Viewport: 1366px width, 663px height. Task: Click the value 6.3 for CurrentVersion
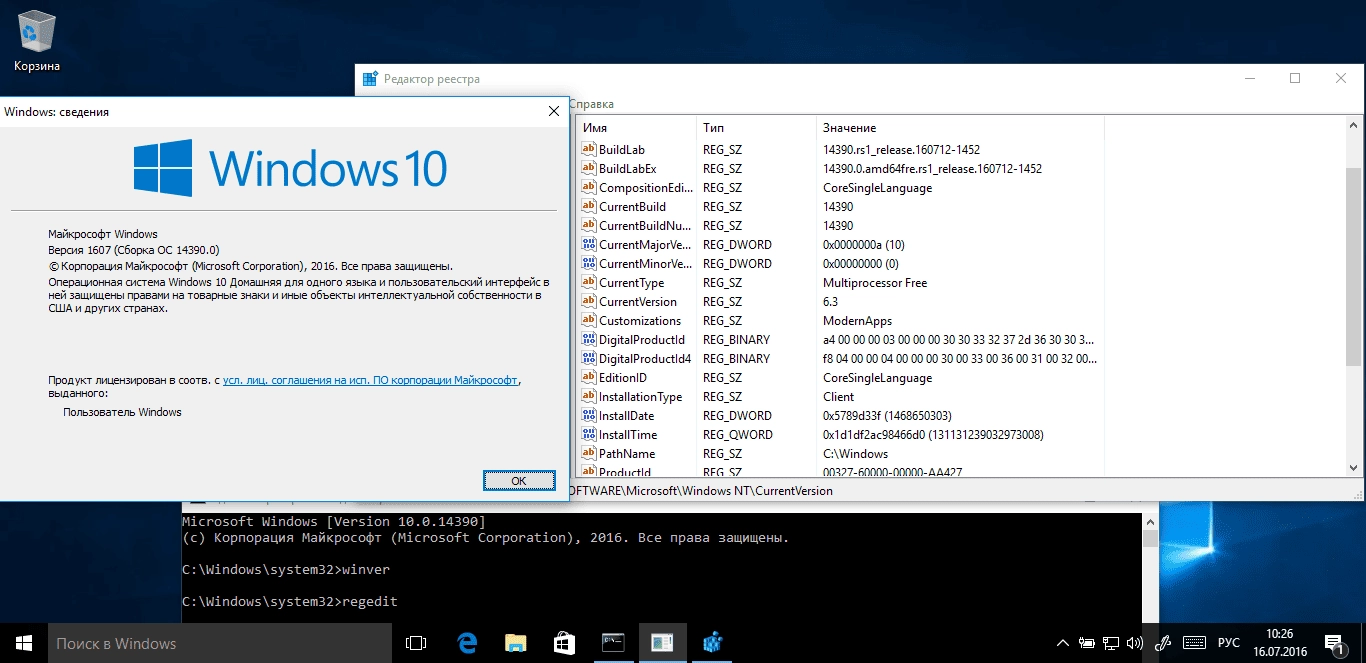pyautogui.click(x=831, y=302)
